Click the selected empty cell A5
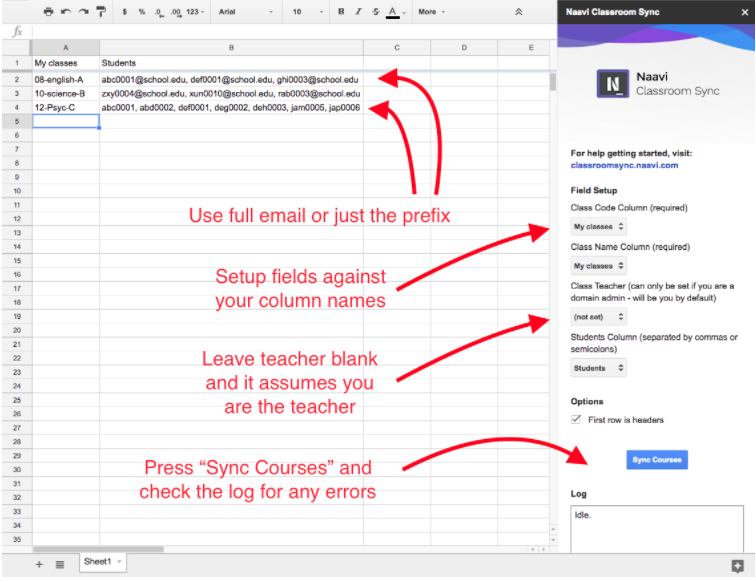 (66, 122)
